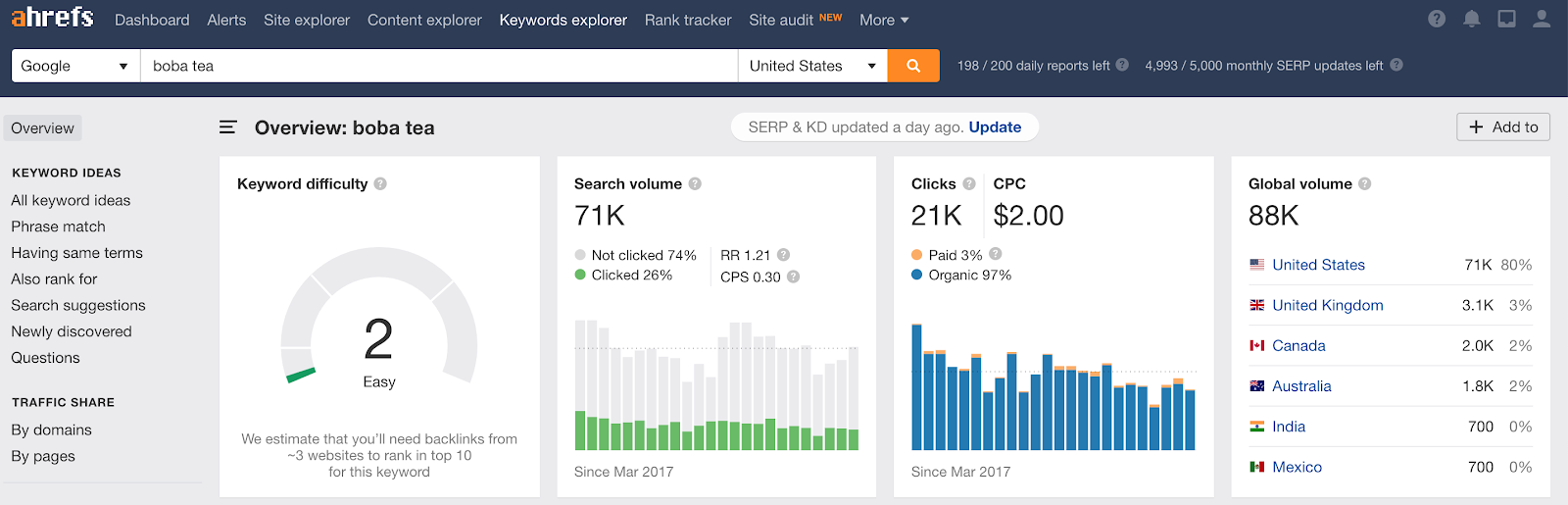
Task: Click the India country link
Action: click(1289, 427)
